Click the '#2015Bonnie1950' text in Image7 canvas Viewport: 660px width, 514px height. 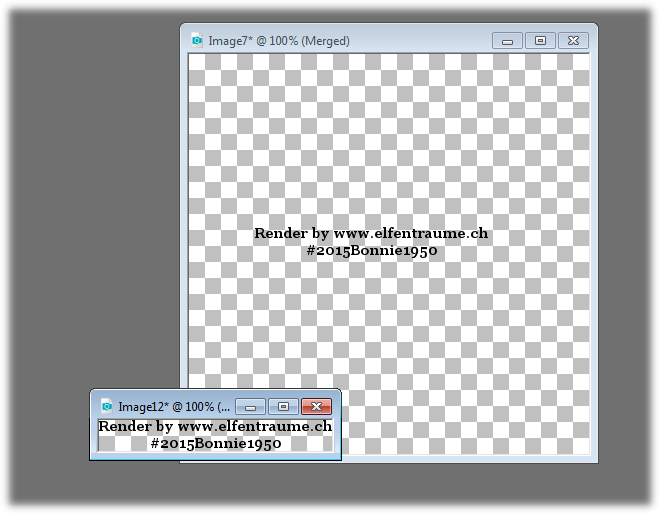click(x=372, y=250)
